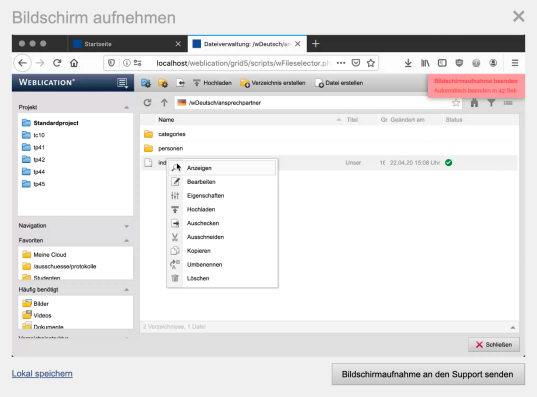
Task: Go to browser home page icon
Action: click(x=74, y=63)
